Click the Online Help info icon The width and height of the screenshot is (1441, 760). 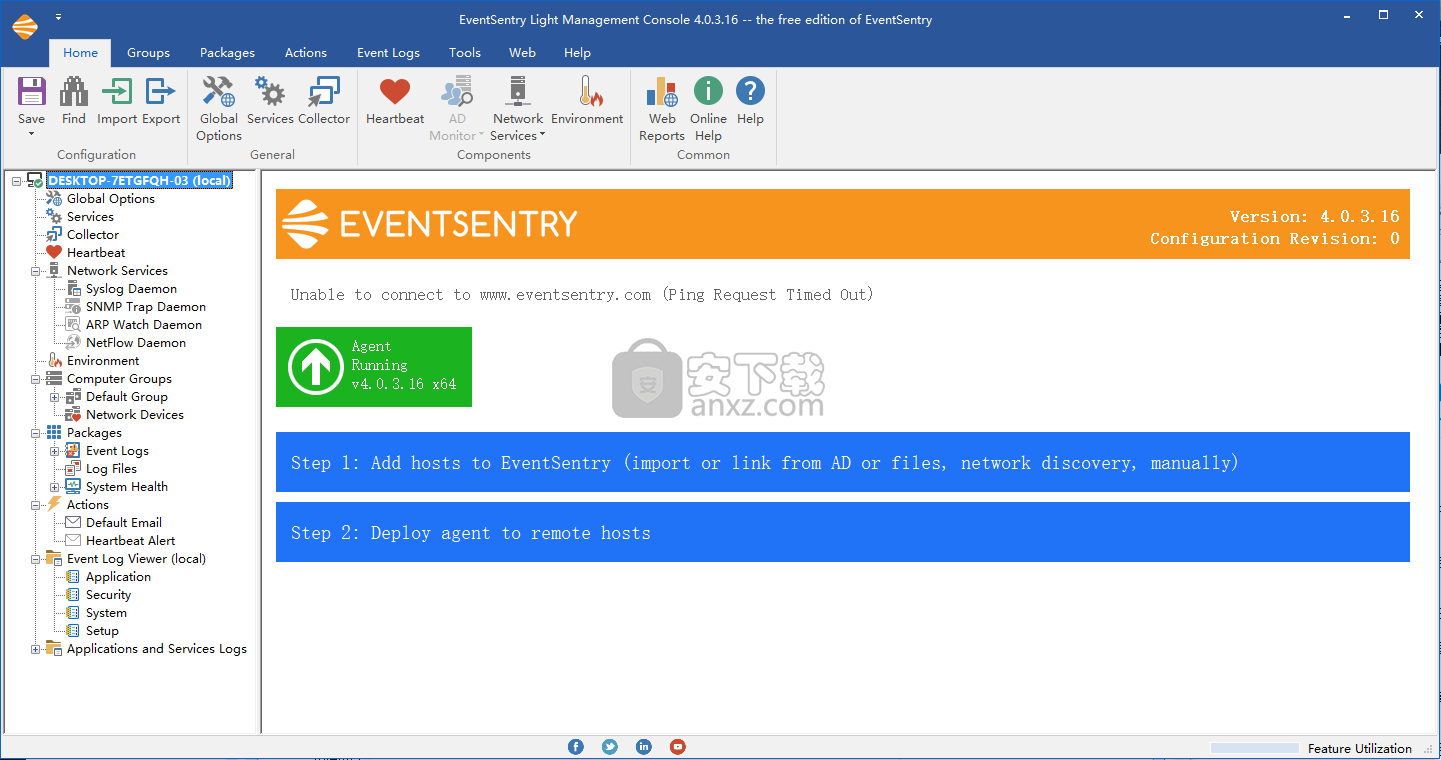[708, 91]
